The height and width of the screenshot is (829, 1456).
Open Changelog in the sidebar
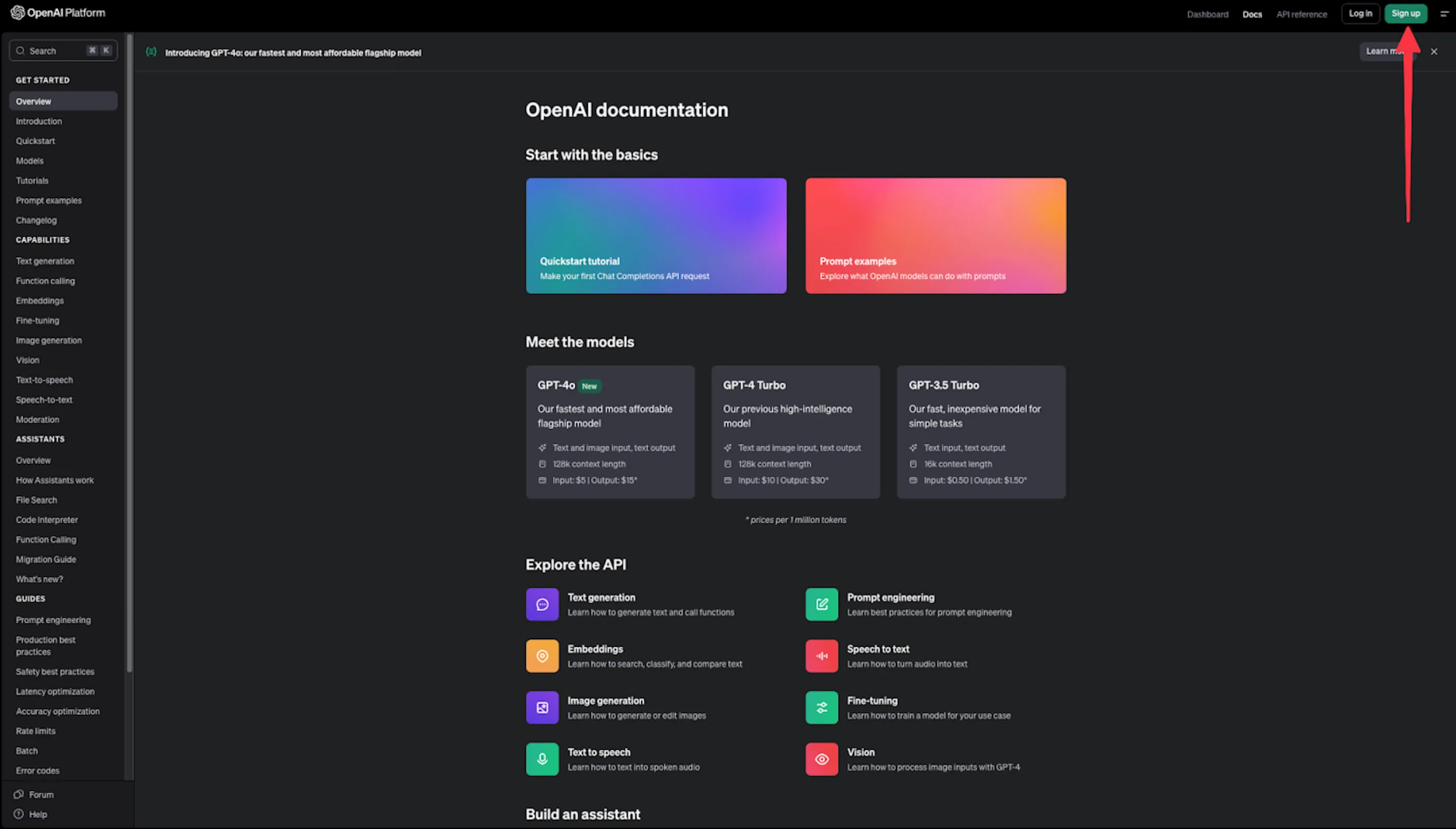pos(36,220)
